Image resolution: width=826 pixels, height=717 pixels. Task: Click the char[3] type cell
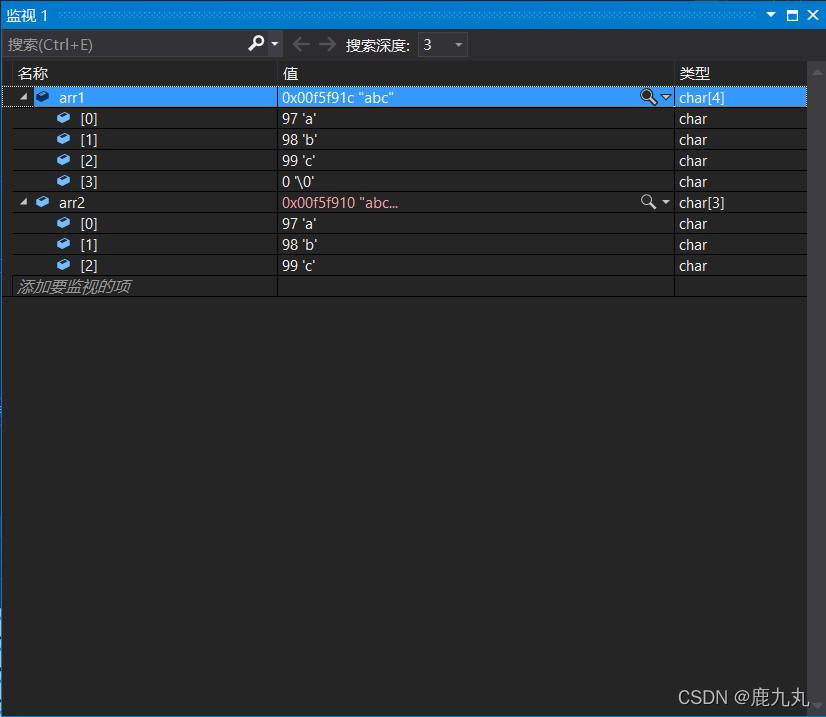[740, 203]
